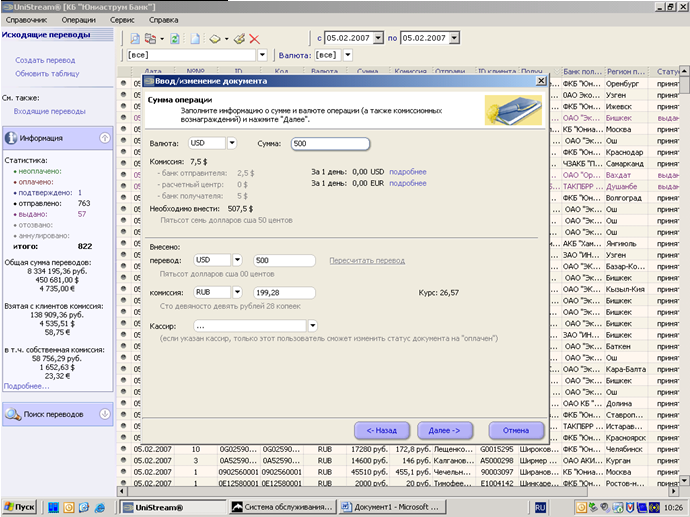Switch to UniStream taskbar button
The image size is (690, 517).
click(x=173, y=507)
